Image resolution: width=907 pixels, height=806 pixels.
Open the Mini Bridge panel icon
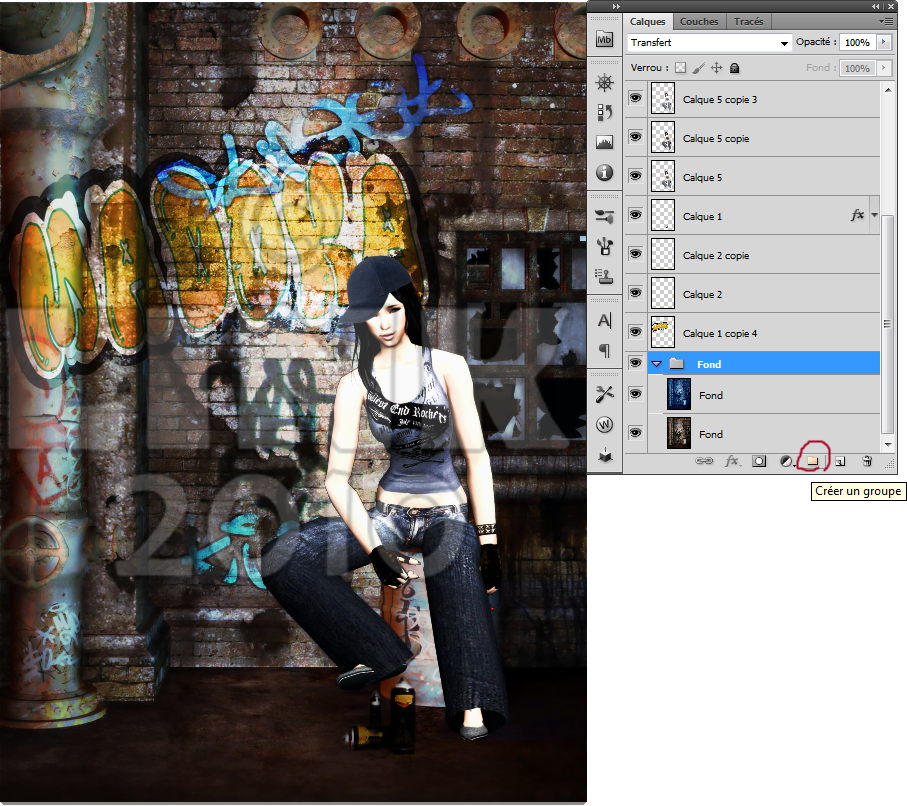[x=604, y=41]
